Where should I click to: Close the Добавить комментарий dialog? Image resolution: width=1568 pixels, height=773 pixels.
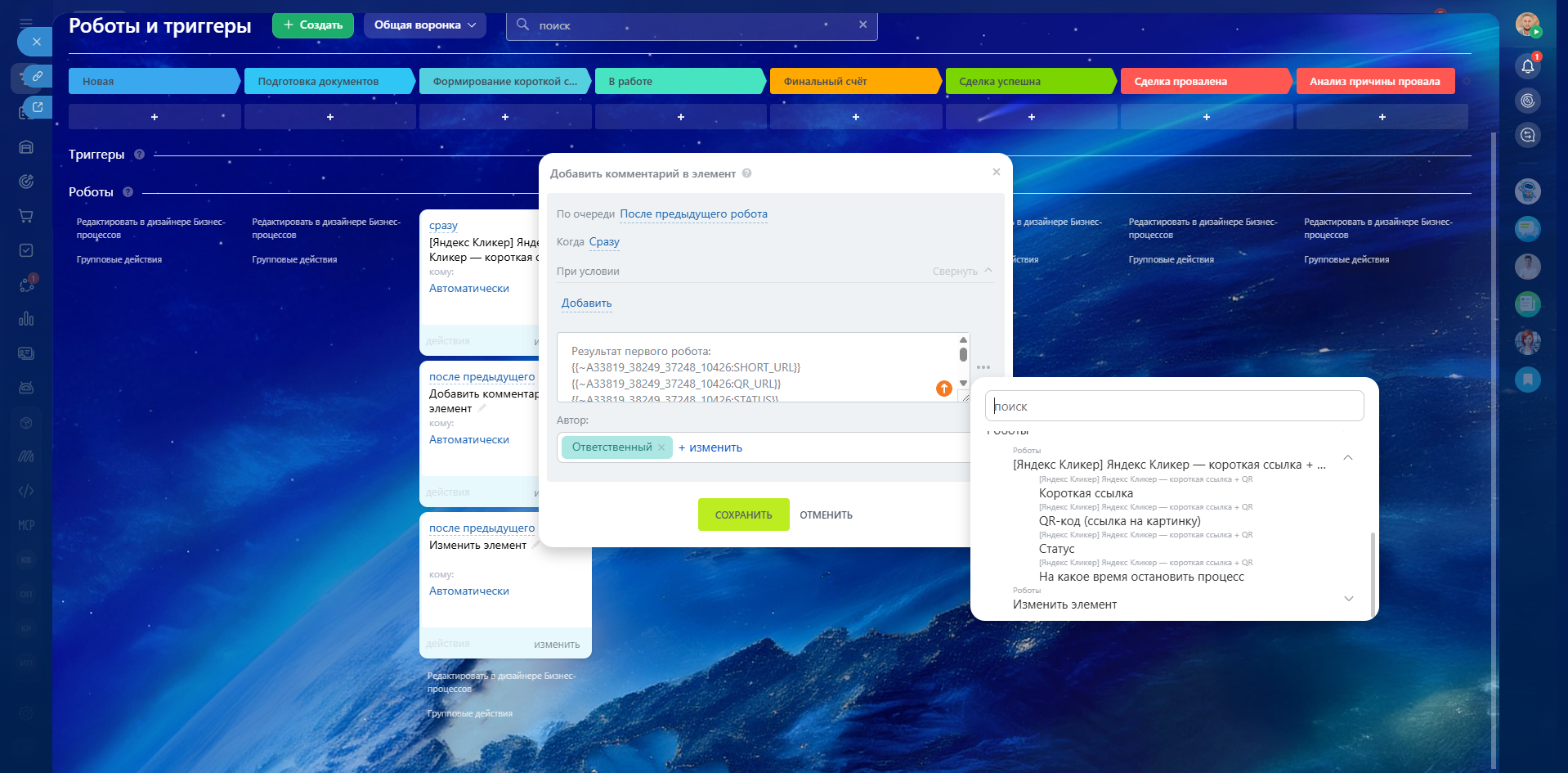996,172
